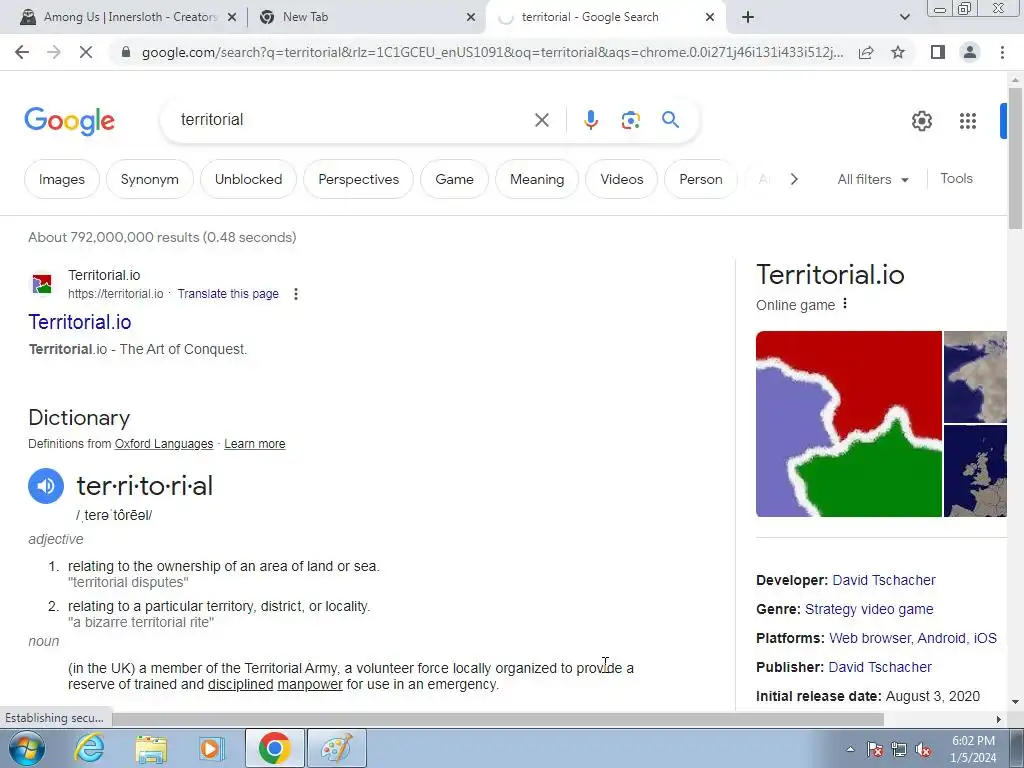Image resolution: width=1024 pixels, height=768 pixels.
Task: Open the Oxford Languages link
Action: [x=164, y=444]
